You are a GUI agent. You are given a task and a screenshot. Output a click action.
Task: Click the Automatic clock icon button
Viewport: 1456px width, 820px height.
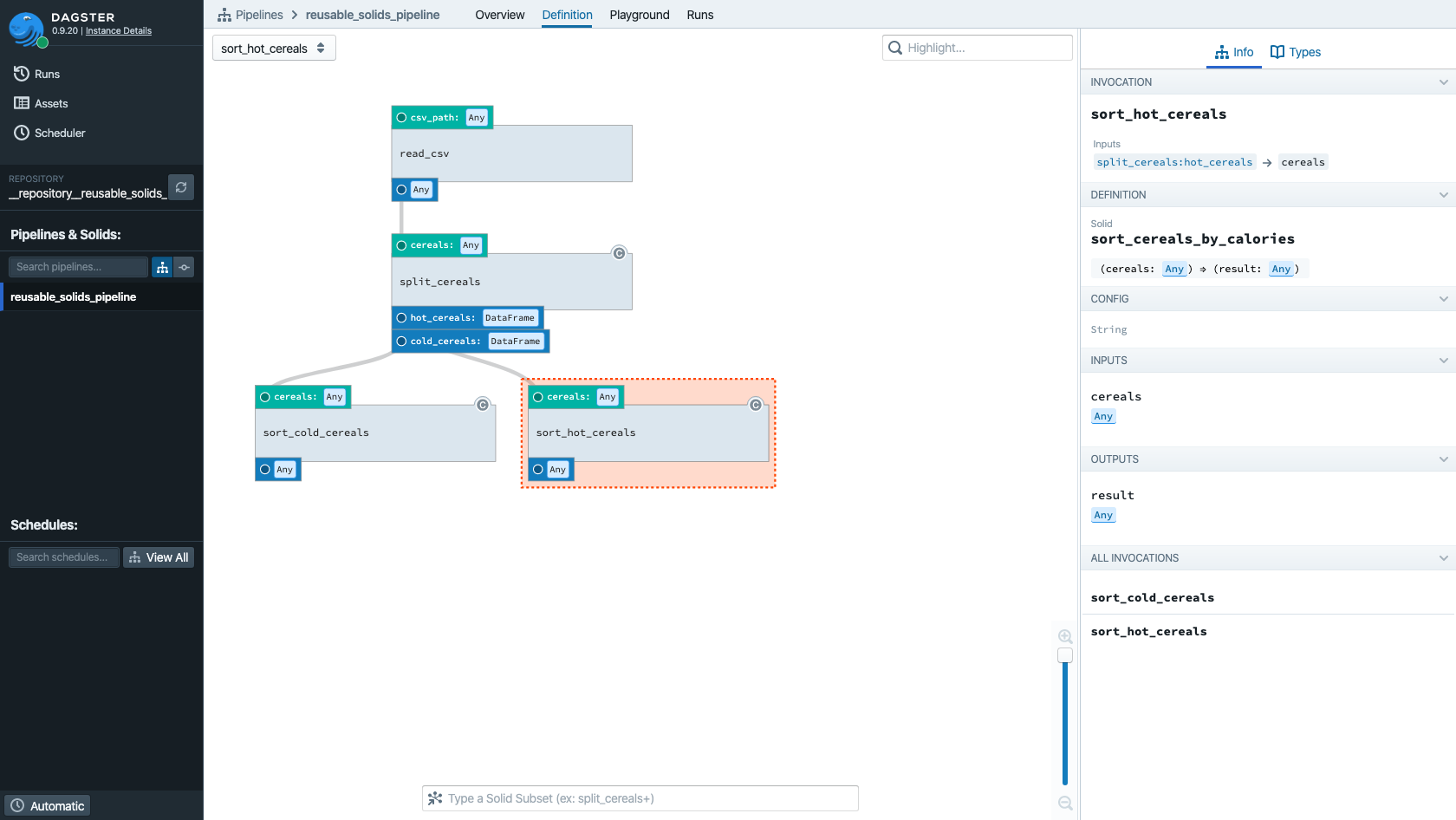48,805
